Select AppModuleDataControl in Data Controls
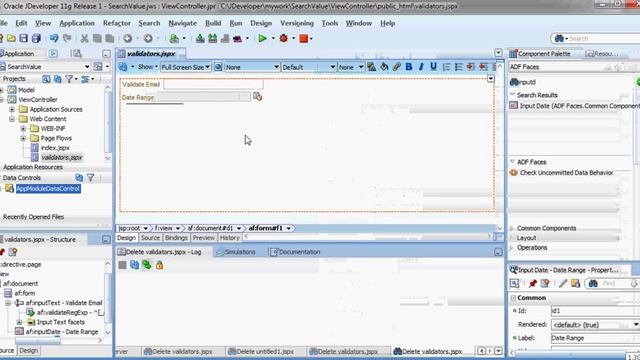Image resolution: width=640 pixels, height=360 pixels. pyautogui.click(x=48, y=189)
